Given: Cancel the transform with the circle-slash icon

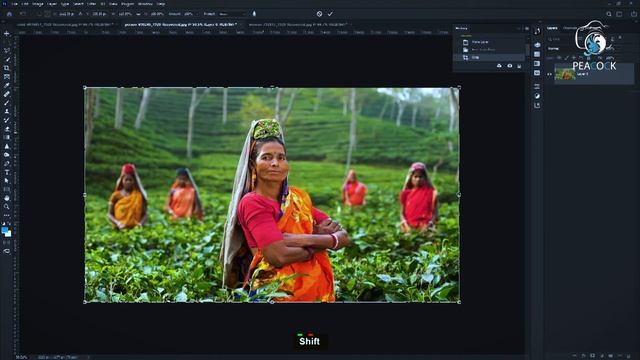Looking at the screenshot, I should [319, 14].
